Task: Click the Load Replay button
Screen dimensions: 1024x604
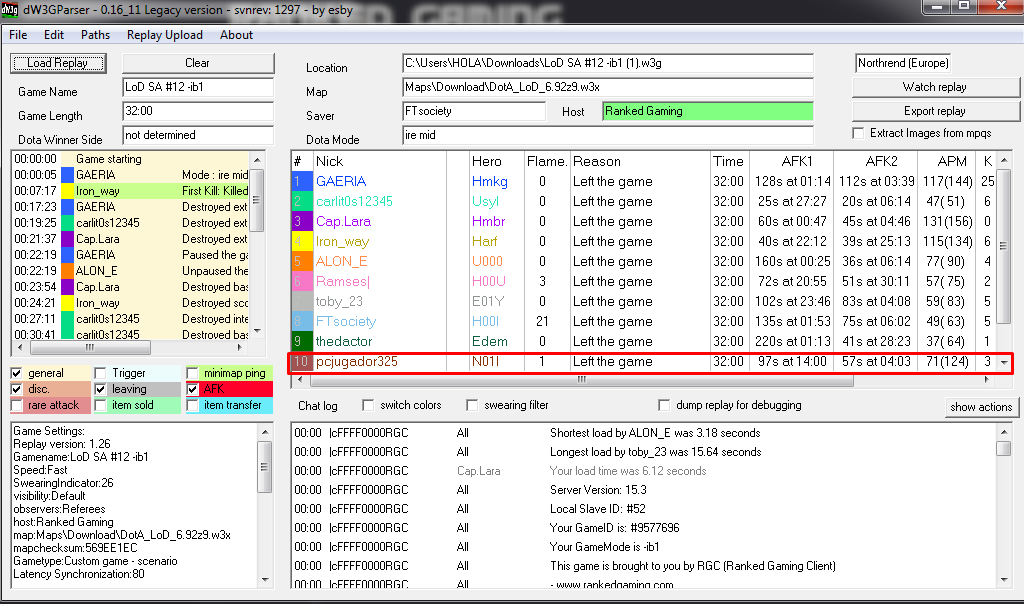Action: (x=58, y=63)
